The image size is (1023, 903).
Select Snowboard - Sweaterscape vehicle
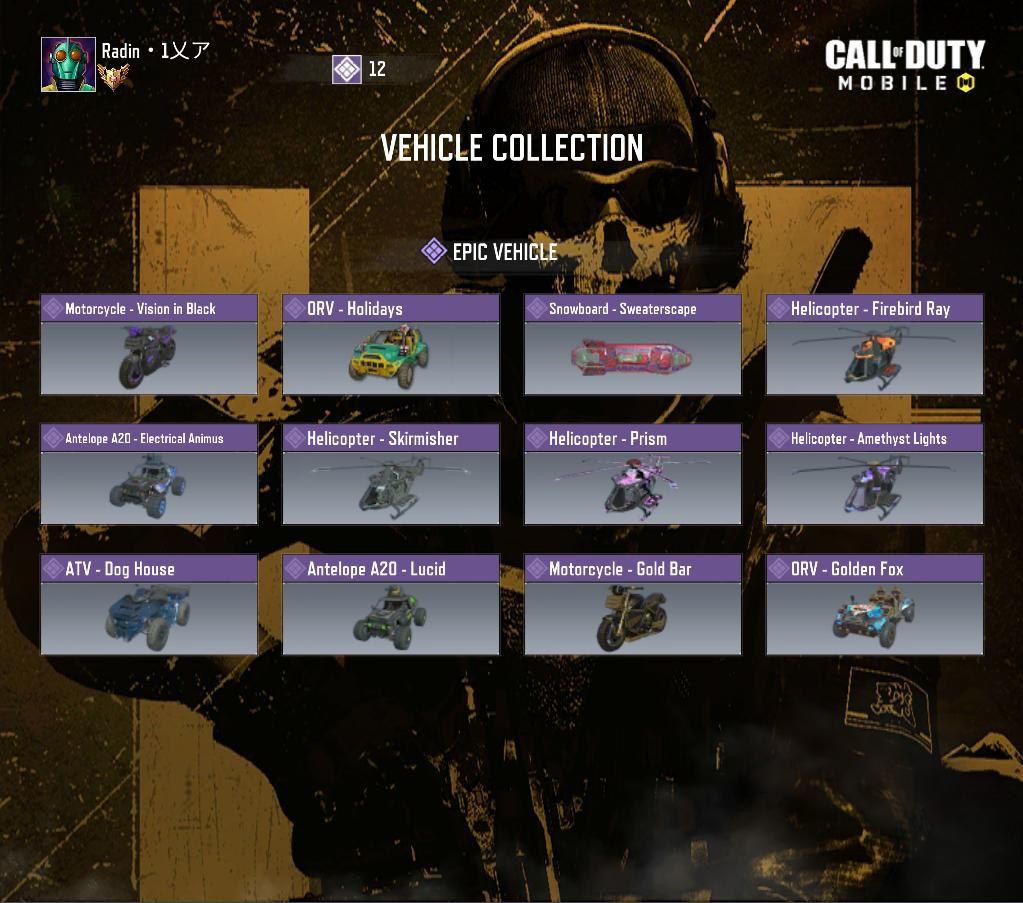pos(633,344)
